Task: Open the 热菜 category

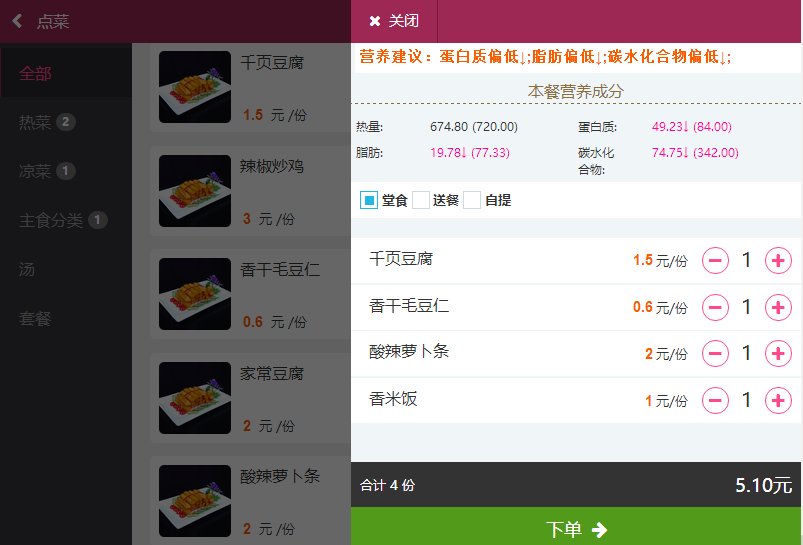Action: pyautogui.click(x=36, y=123)
